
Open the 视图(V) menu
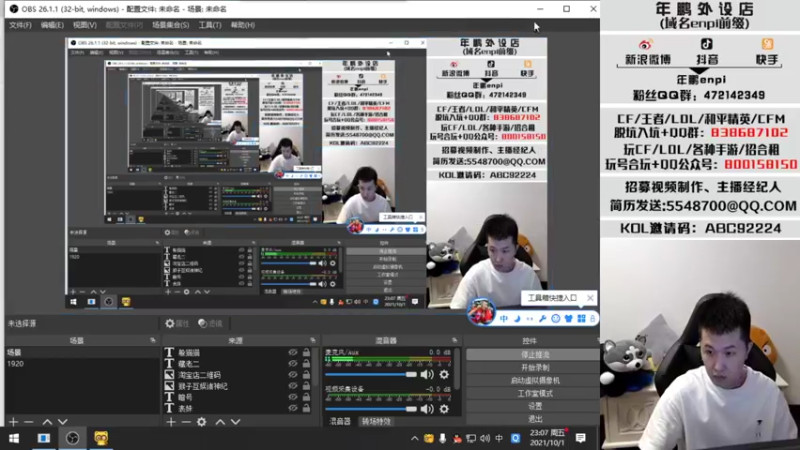click(x=85, y=25)
